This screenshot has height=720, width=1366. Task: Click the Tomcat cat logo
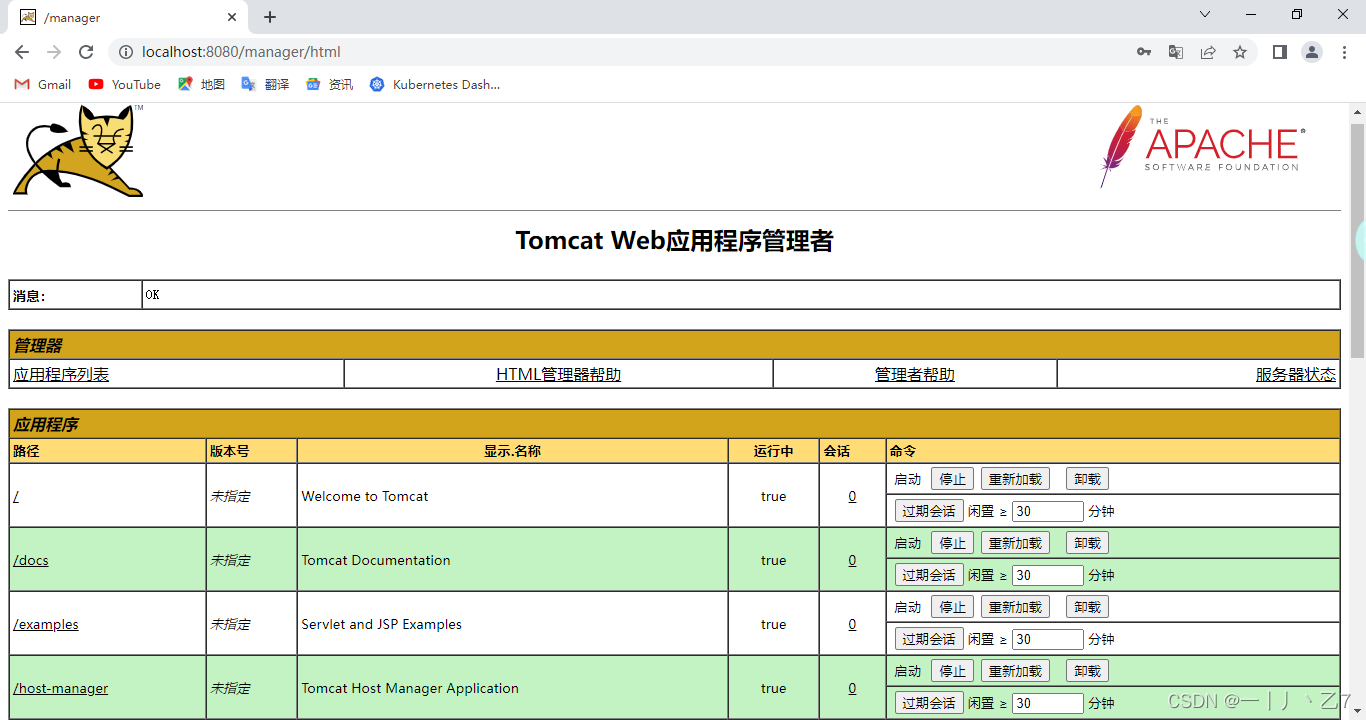78,150
